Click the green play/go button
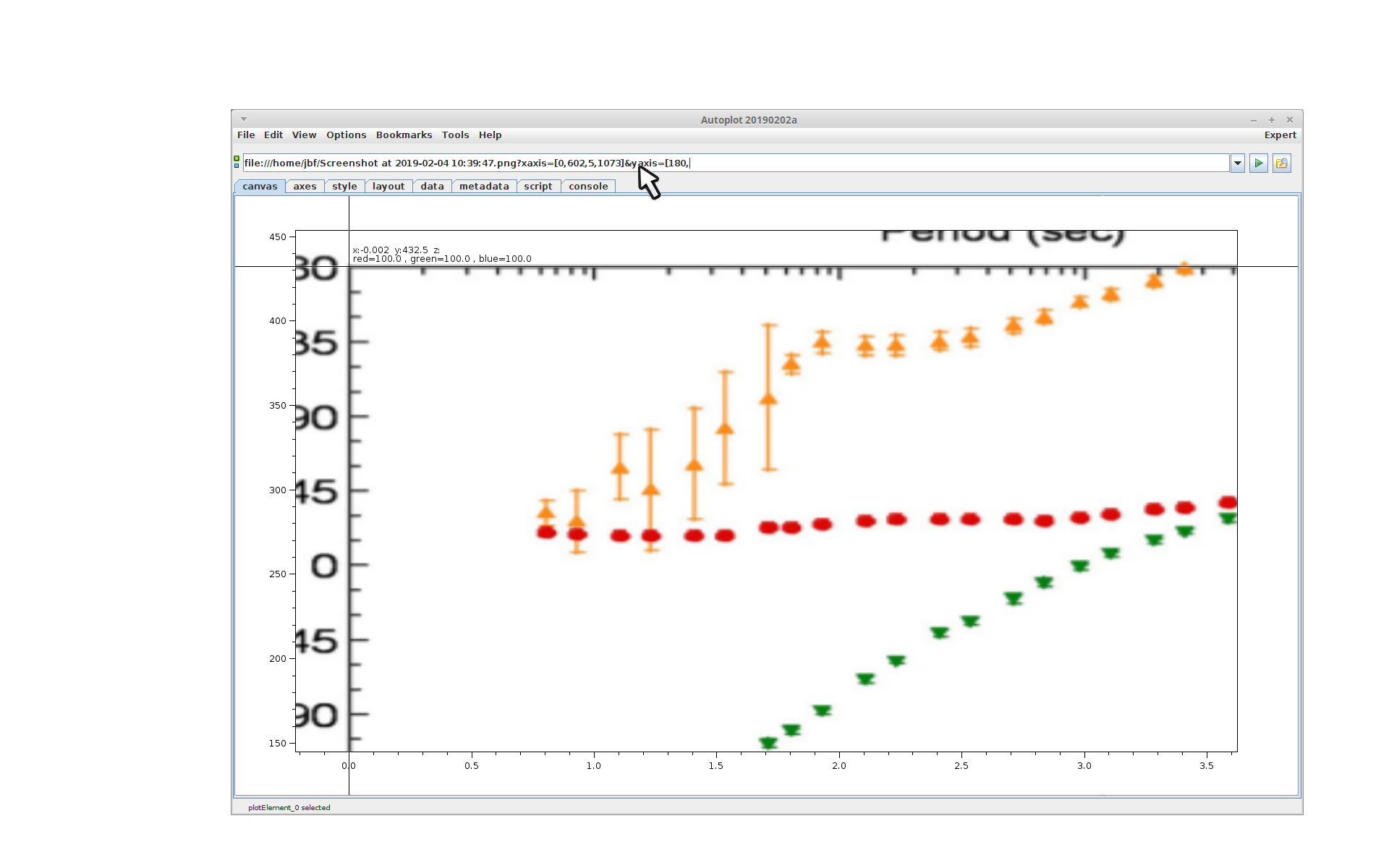 (x=1259, y=163)
